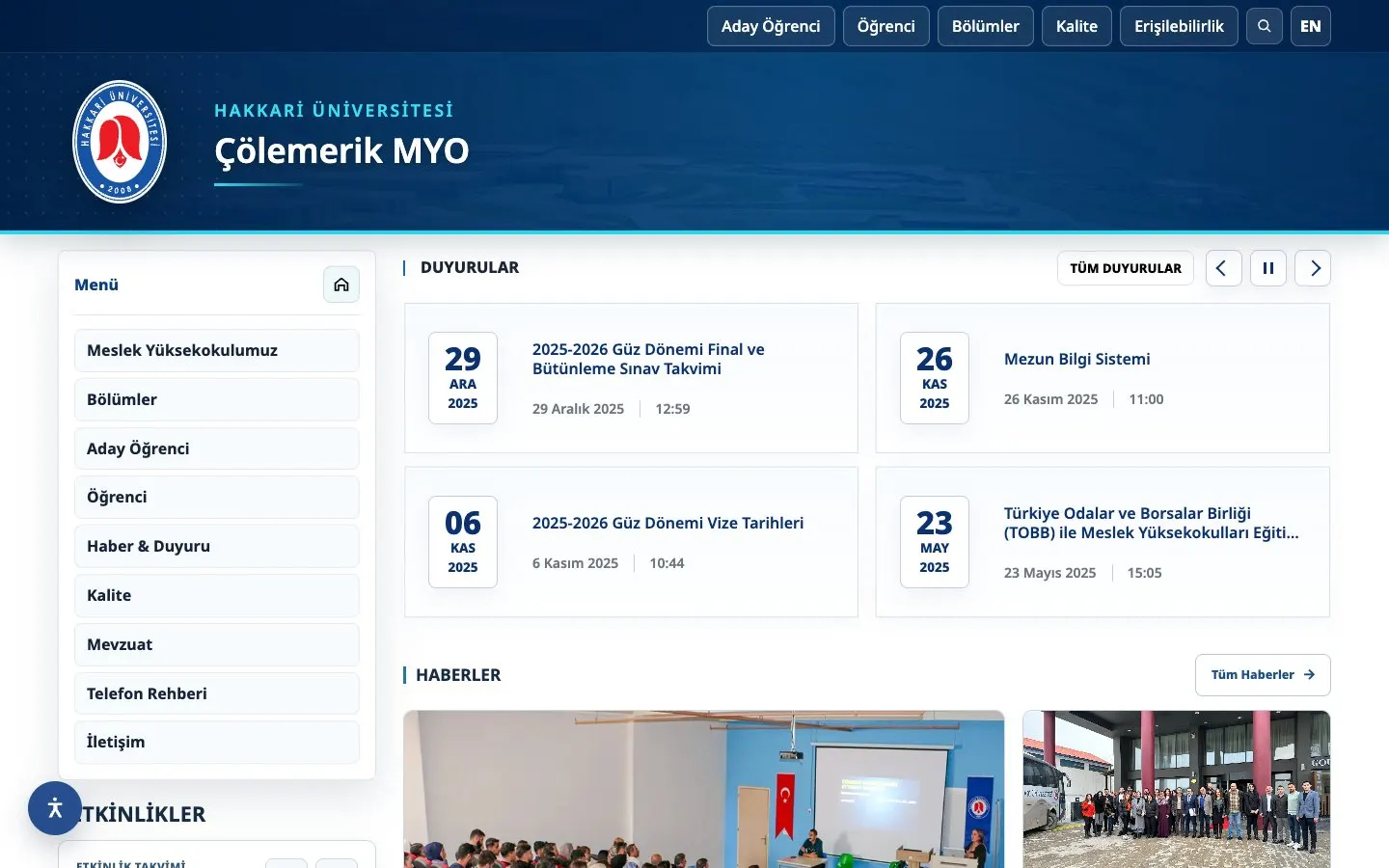Advance to next announcements slide
The width and height of the screenshot is (1389, 868).
(1313, 268)
